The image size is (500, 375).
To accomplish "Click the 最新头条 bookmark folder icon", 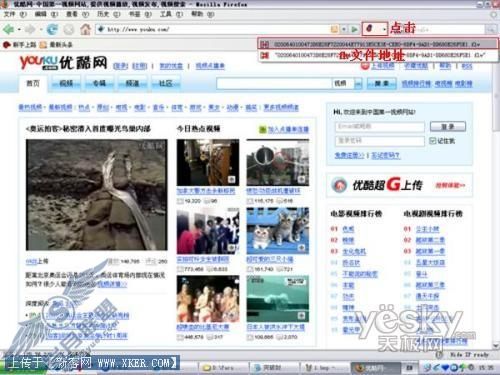I will pos(43,44).
